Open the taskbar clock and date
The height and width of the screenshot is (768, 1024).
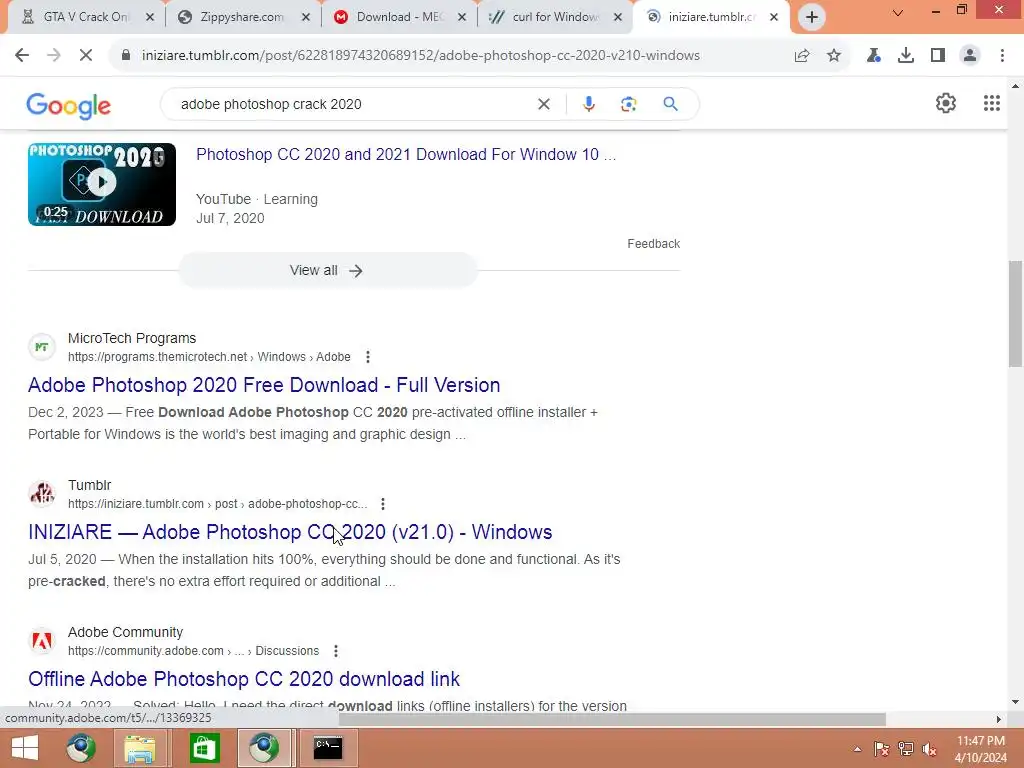pyautogui.click(x=981, y=749)
